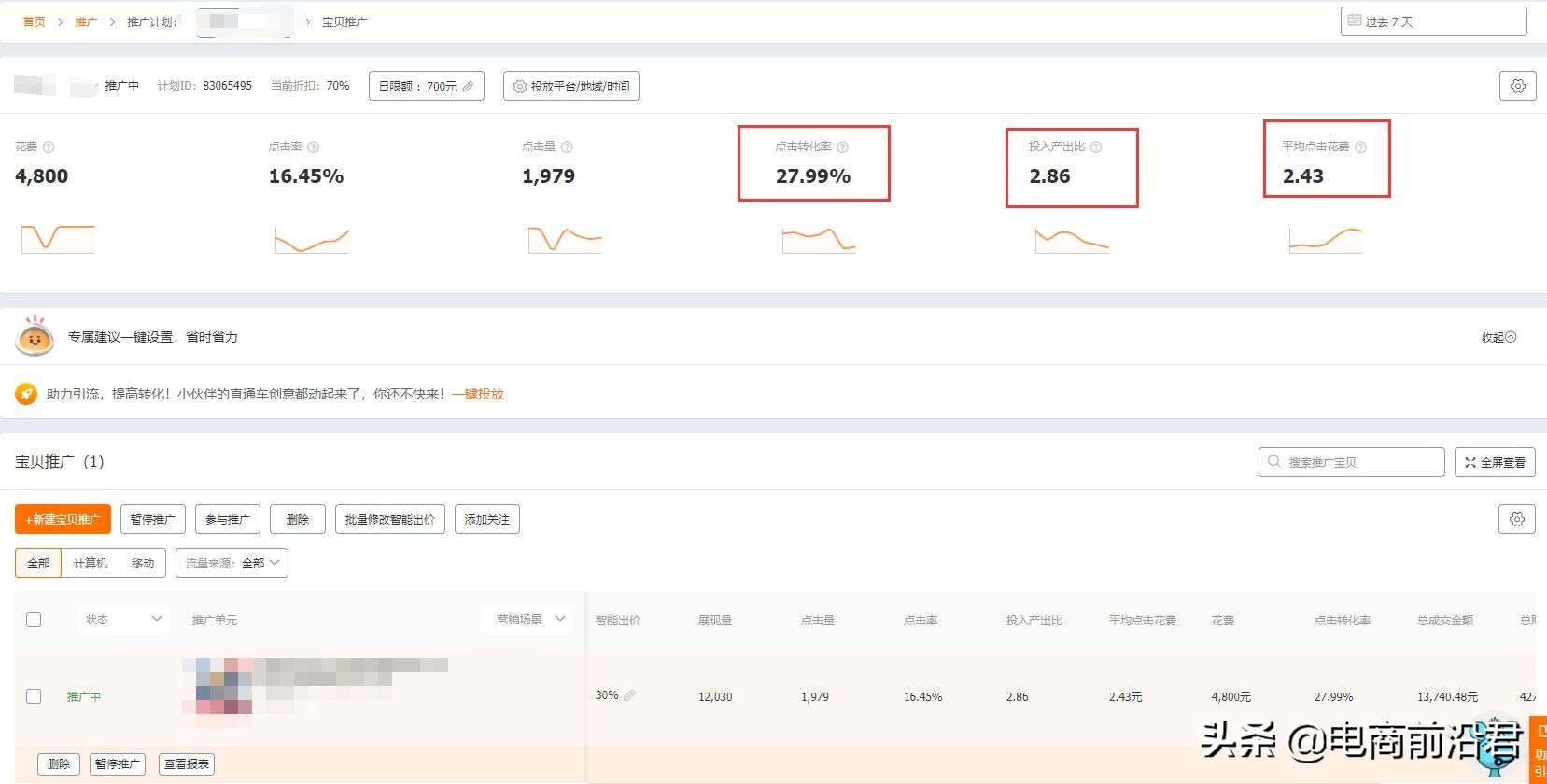Image resolution: width=1547 pixels, height=784 pixels.
Task: Click the 平均点击花费 trend sparkline chart
Action: pos(1326,240)
